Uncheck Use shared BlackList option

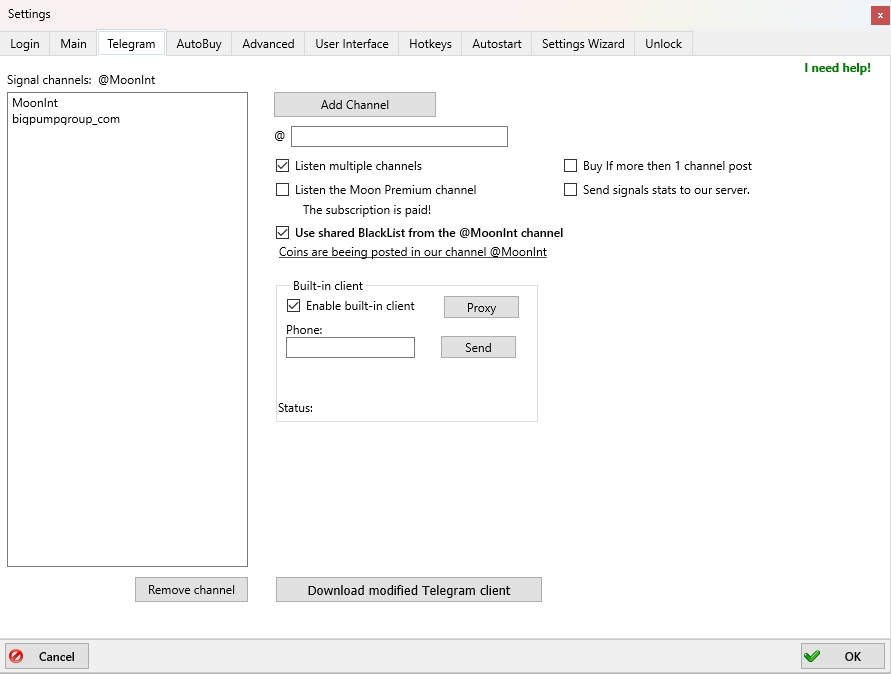point(282,233)
